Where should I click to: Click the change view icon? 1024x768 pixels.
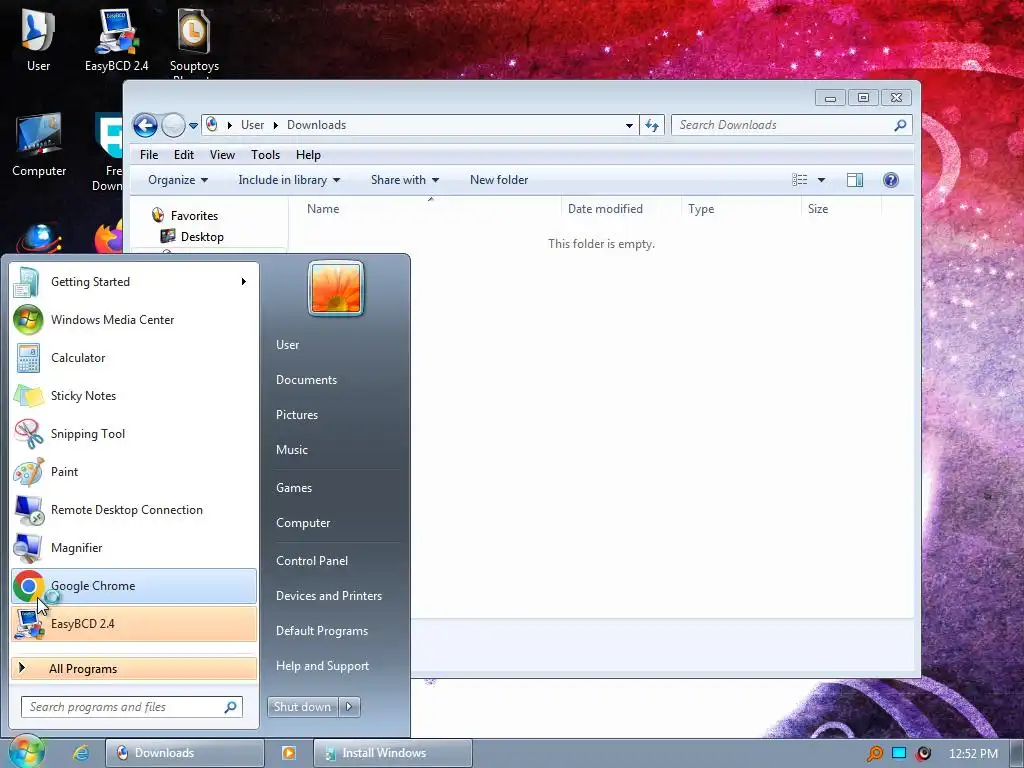point(799,180)
